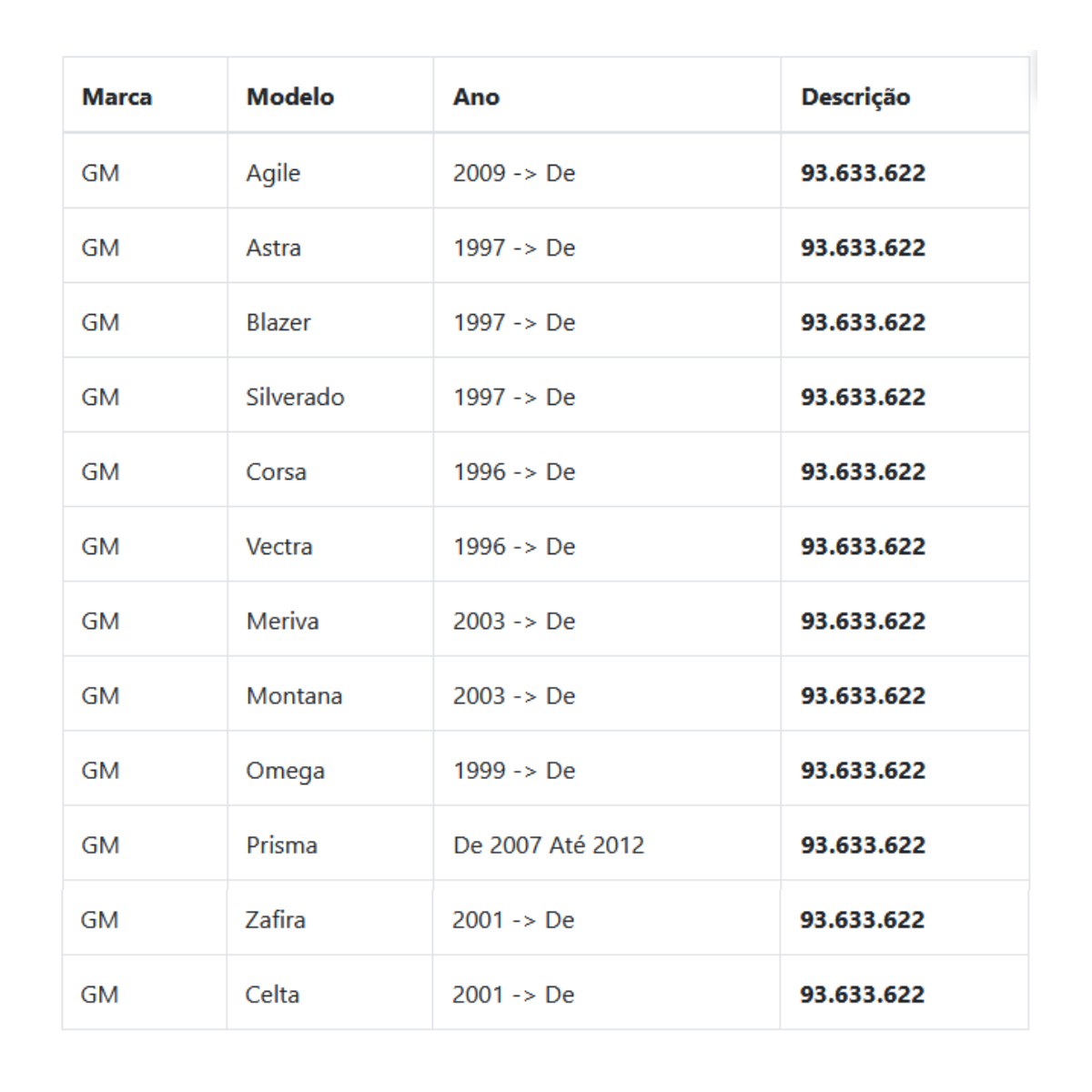Click the 'De 2007 Até 2012' year cell
Image resolution: width=1092 pixels, height=1092 pixels.
[x=607, y=843]
